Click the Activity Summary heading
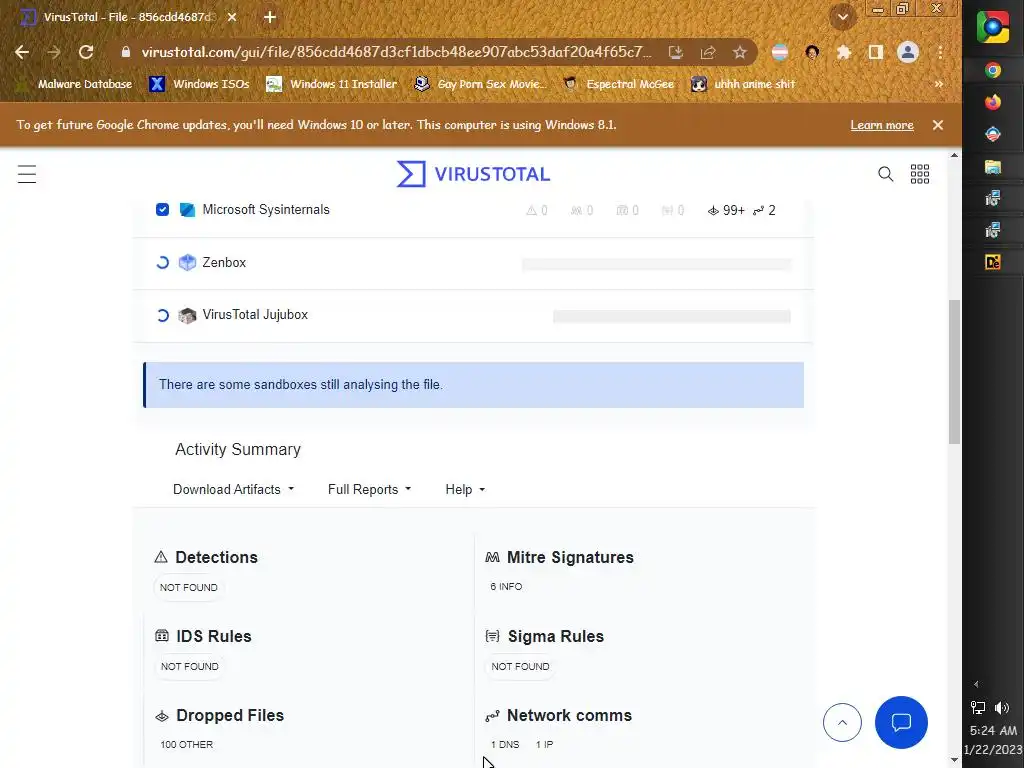Viewport: 1024px width, 768px height. pyautogui.click(x=238, y=449)
